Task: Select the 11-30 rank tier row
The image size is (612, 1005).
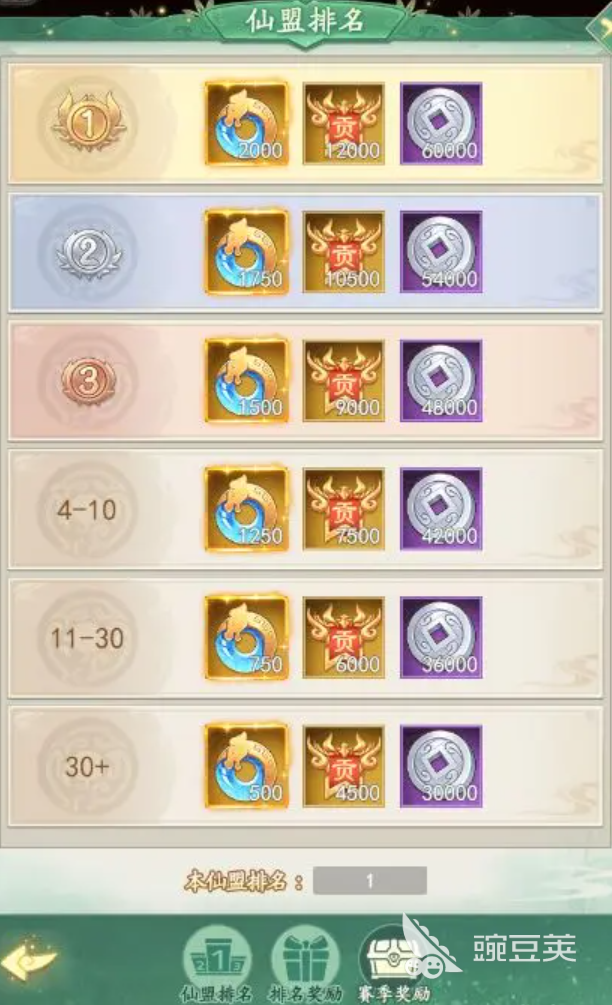Action: click(x=306, y=638)
